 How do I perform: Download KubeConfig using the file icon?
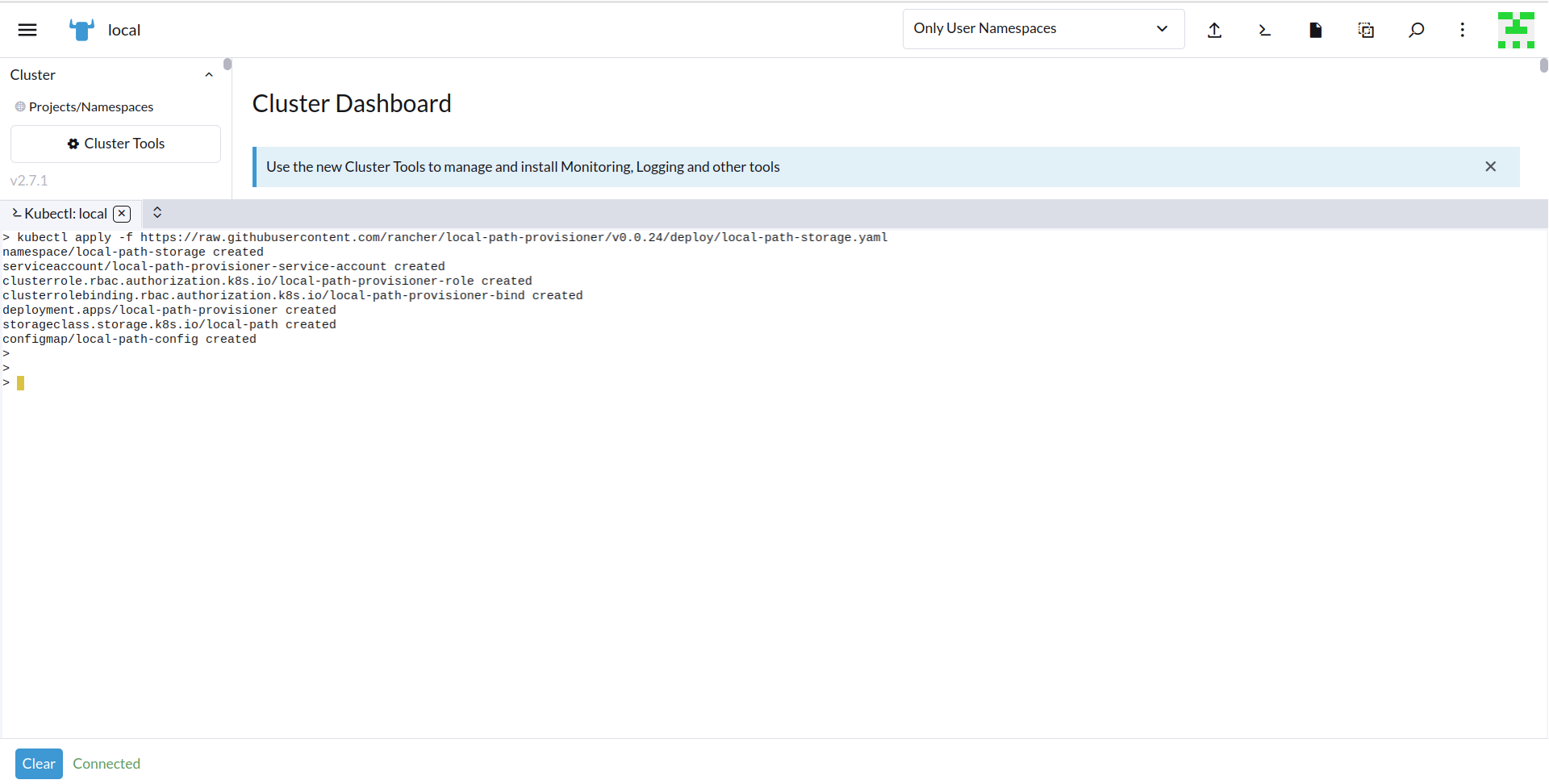click(1315, 30)
